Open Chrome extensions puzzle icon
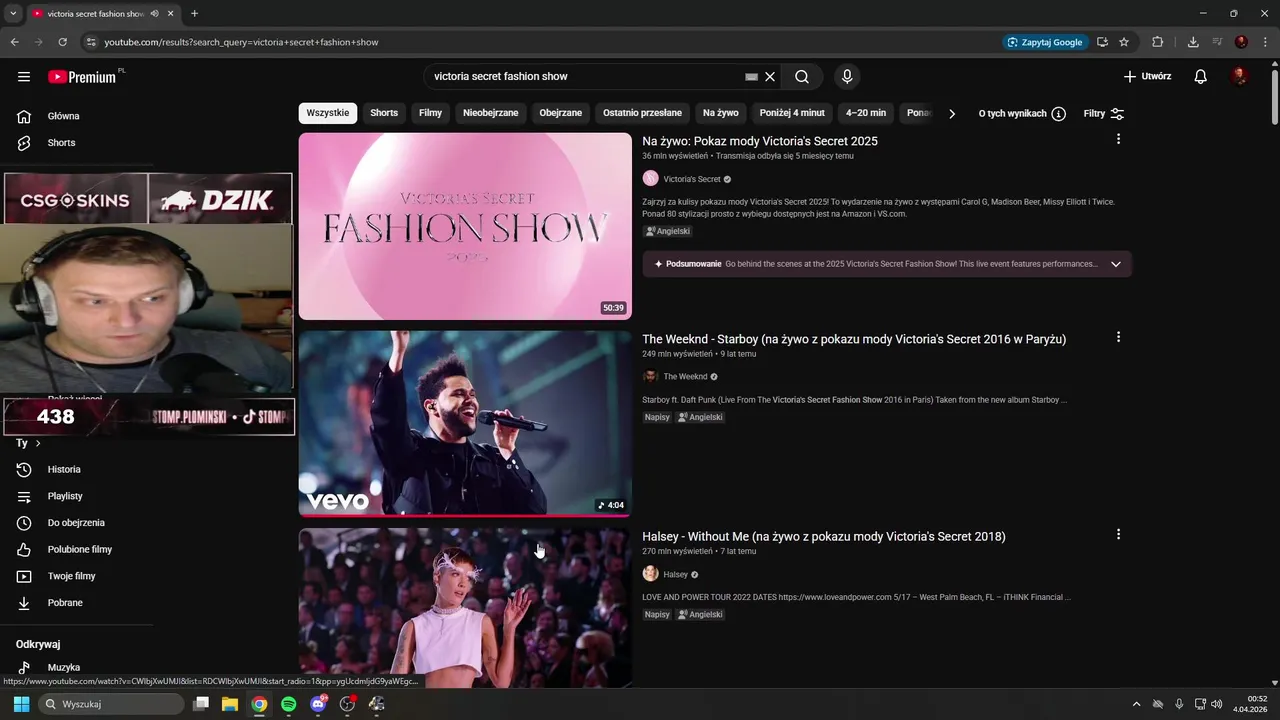This screenshot has height=720, width=1280. [x=1158, y=42]
